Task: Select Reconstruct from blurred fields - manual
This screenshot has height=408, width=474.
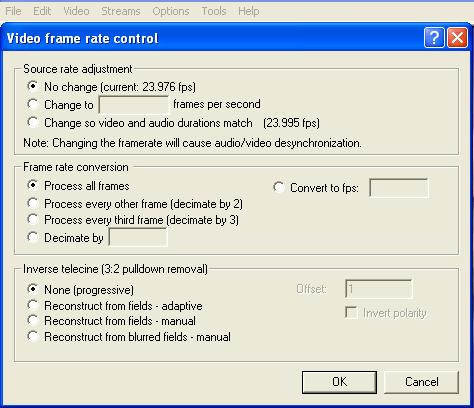Action: tap(33, 336)
